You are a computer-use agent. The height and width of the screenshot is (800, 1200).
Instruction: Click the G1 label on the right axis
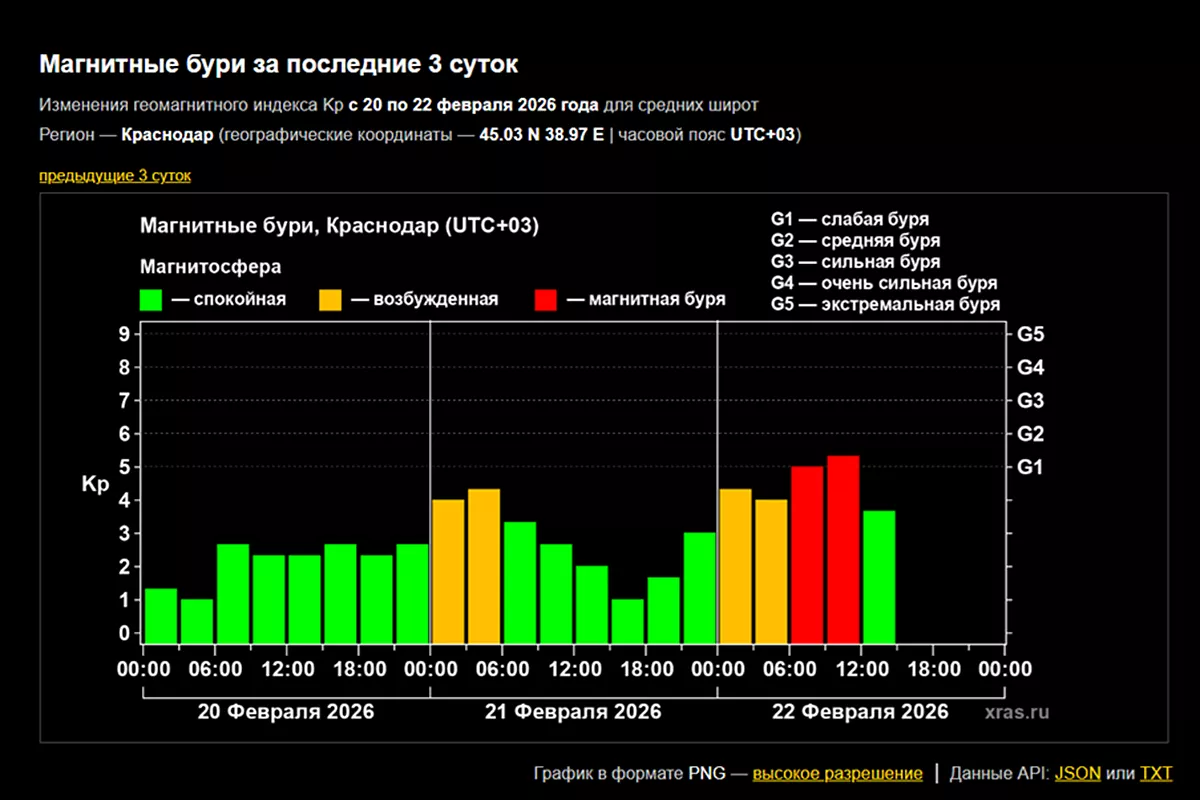tap(1030, 467)
